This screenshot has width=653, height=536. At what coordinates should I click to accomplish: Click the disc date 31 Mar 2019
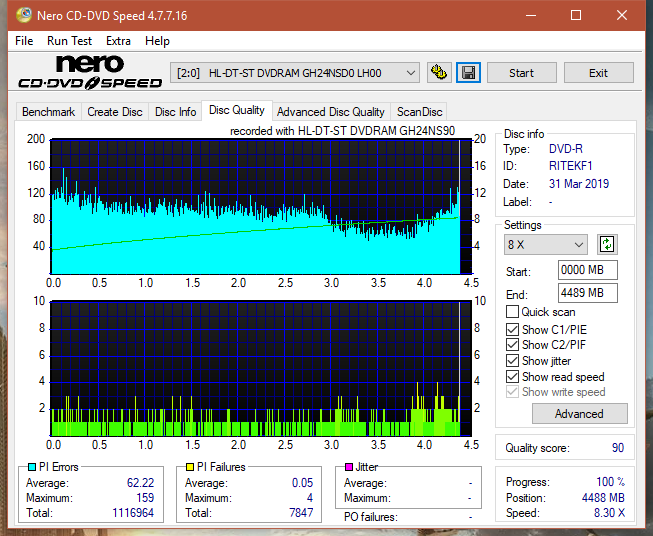[578, 184]
